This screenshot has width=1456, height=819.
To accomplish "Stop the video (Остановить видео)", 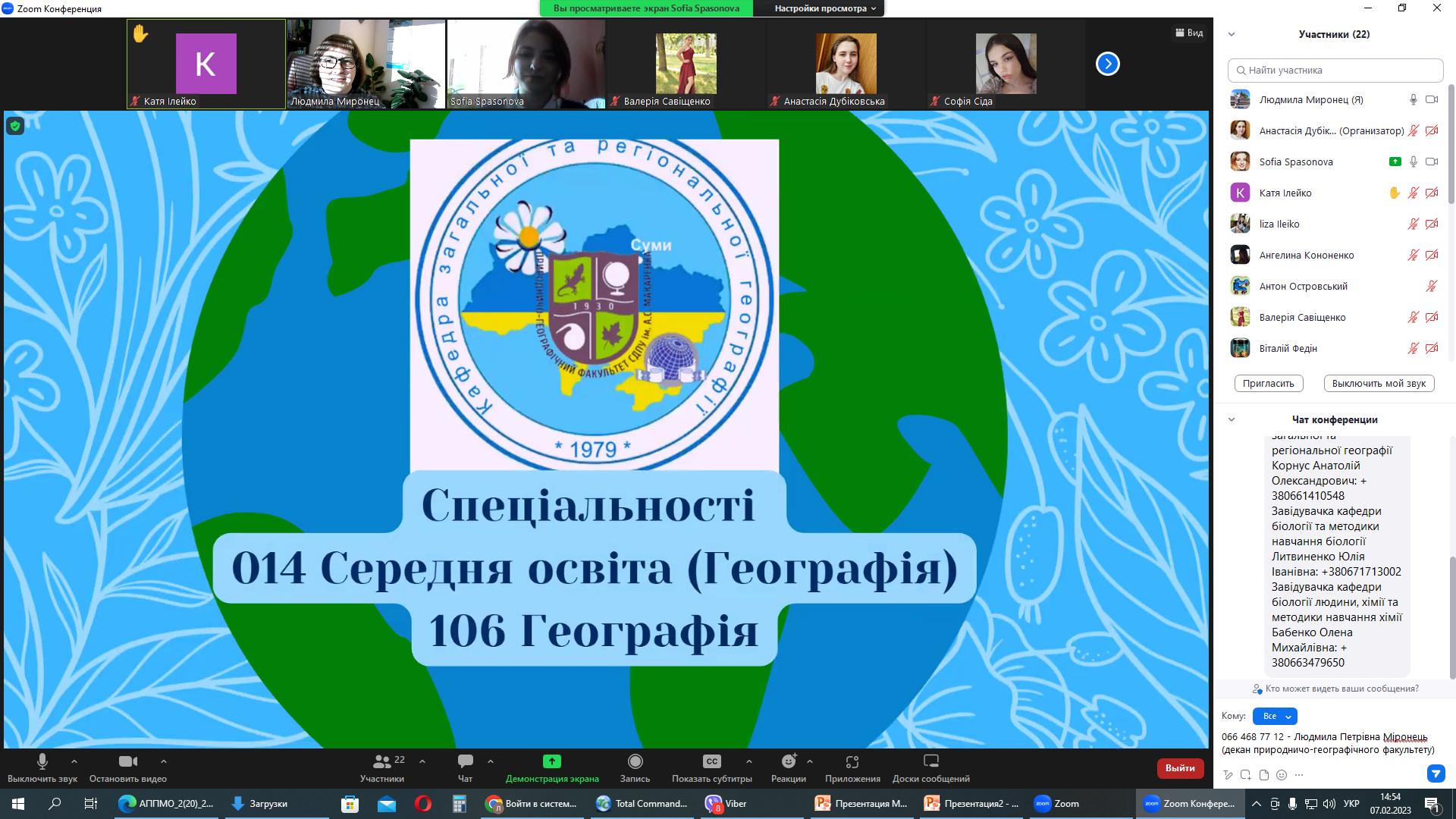I will pyautogui.click(x=128, y=761).
